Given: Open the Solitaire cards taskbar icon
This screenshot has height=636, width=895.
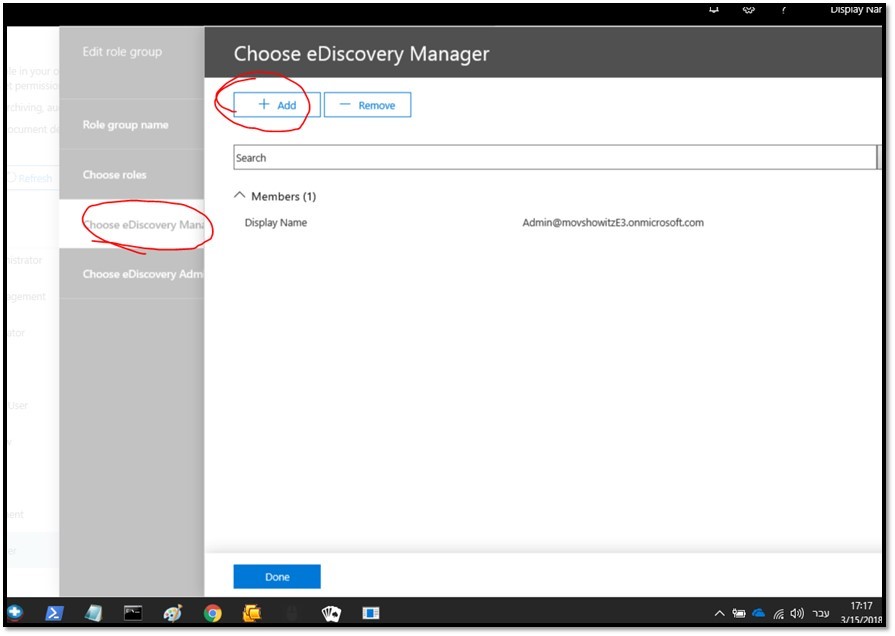Looking at the screenshot, I should [331, 613].
